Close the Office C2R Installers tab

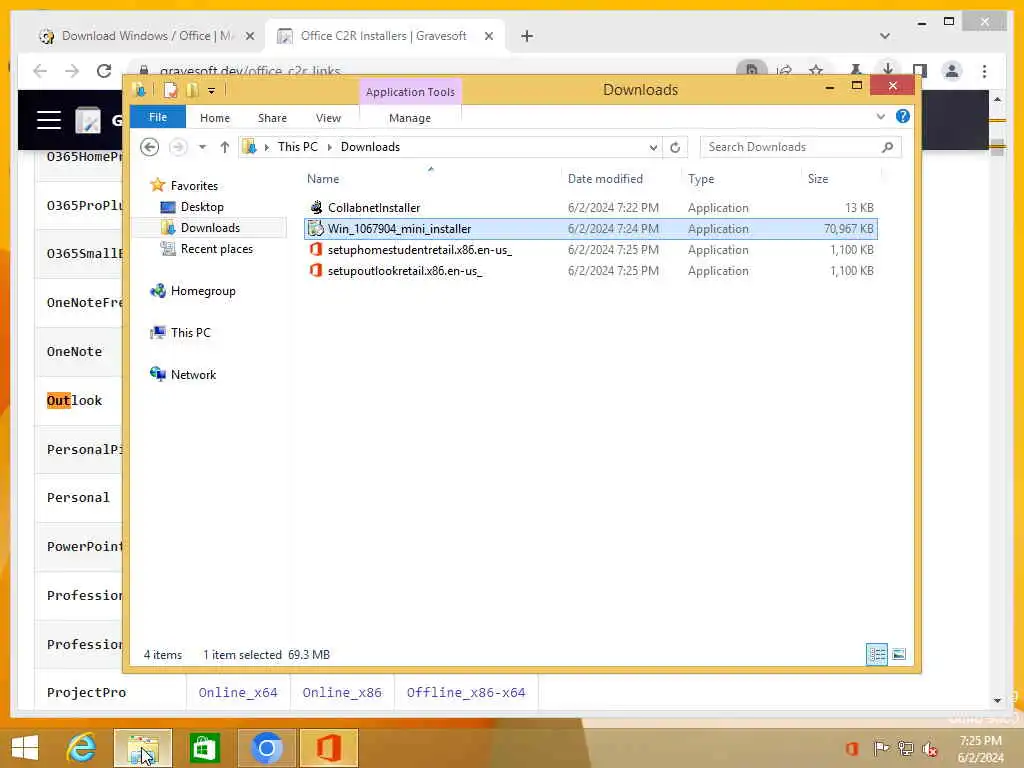pos(488,36)
